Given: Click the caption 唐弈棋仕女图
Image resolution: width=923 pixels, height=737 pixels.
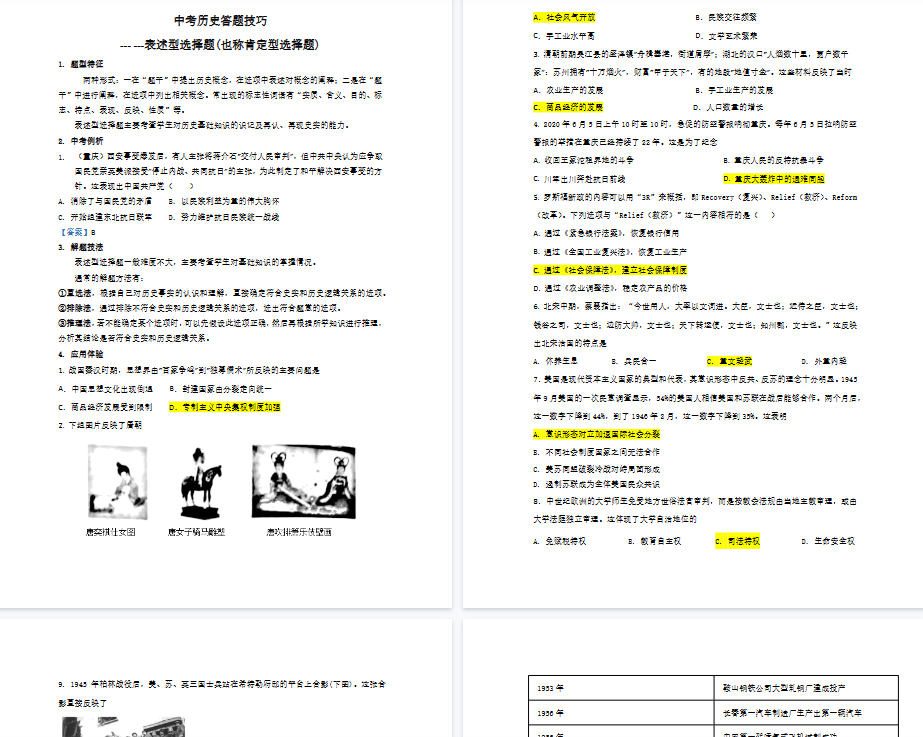Looking at the screenshot, I should click(111, 532).
